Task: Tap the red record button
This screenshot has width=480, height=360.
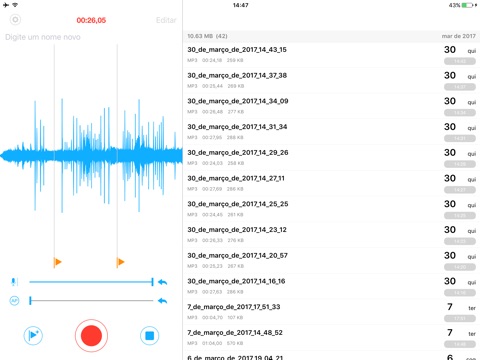Action: [91, 336]
